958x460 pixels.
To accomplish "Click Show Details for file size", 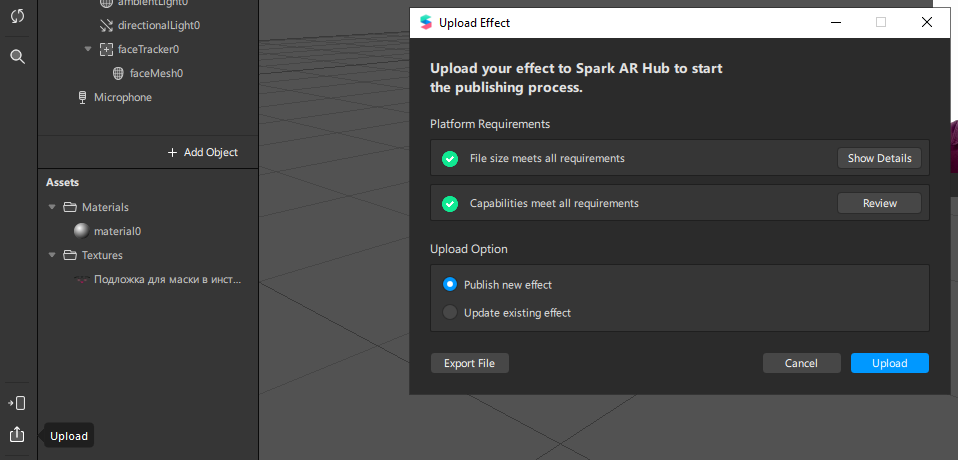I will coord(879,158).
